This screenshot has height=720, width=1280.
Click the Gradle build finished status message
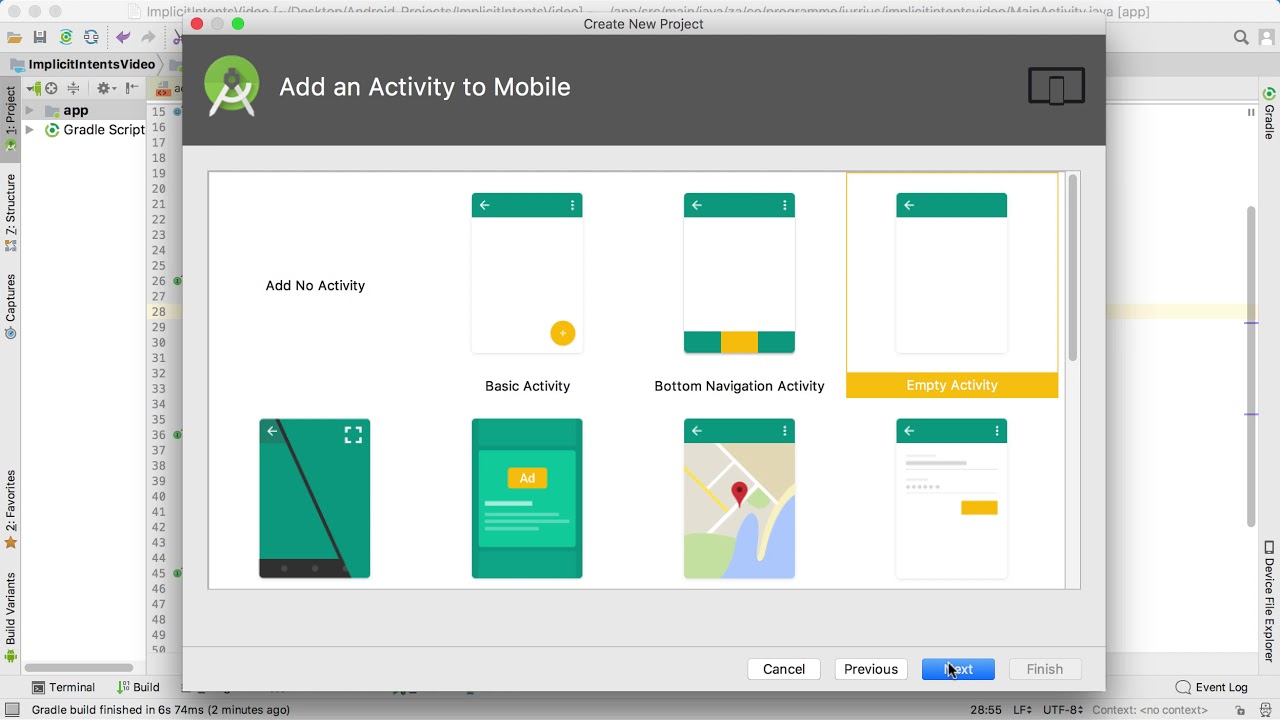(161, 710)
